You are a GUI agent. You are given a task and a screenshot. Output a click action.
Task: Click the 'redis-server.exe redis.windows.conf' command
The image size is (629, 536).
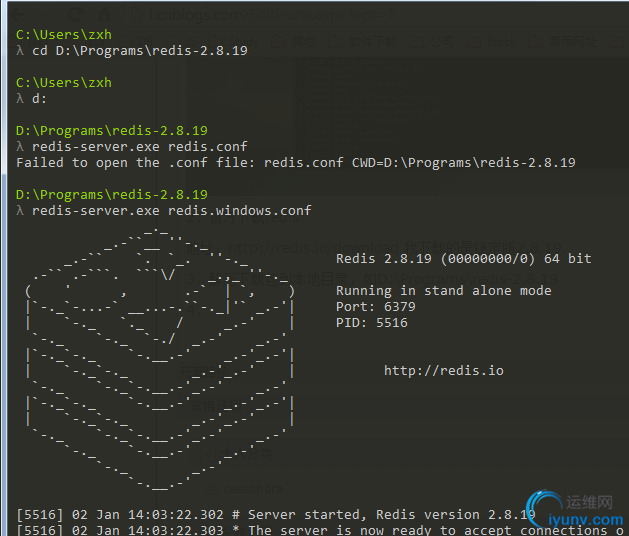pos(172,211)
